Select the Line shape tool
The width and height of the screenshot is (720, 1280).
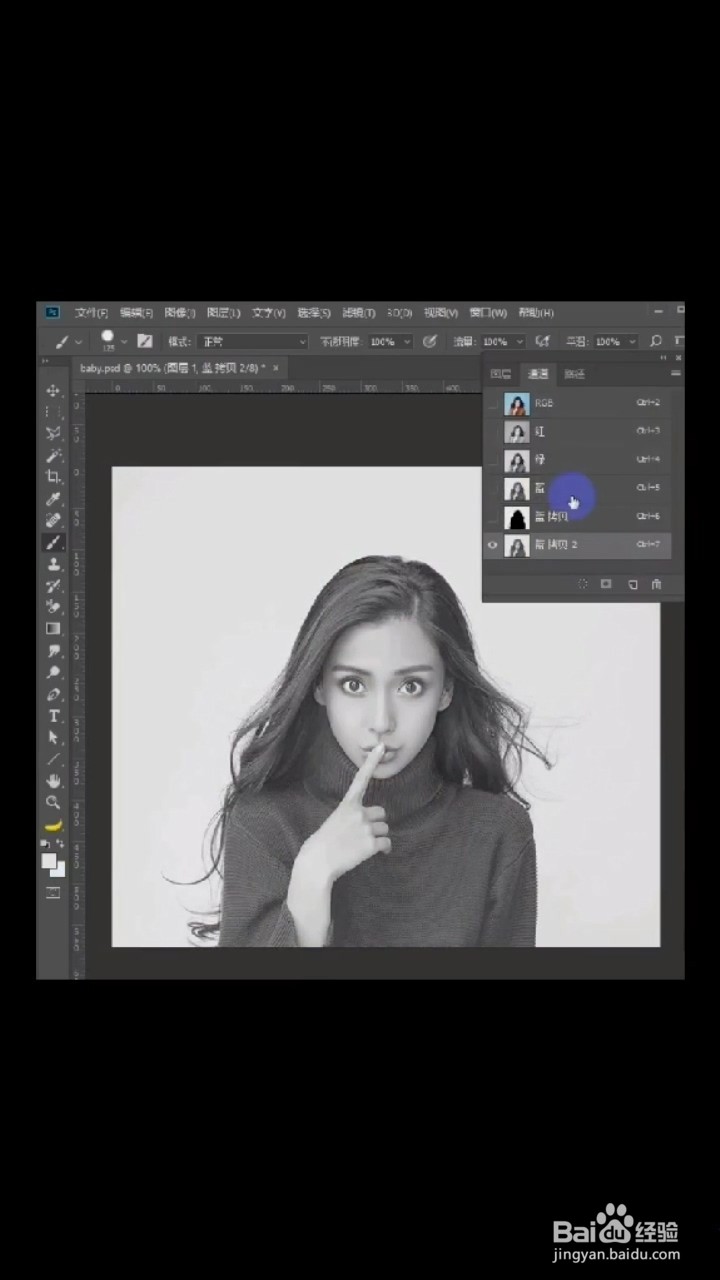pyautogui.click(x=53, y=759)
